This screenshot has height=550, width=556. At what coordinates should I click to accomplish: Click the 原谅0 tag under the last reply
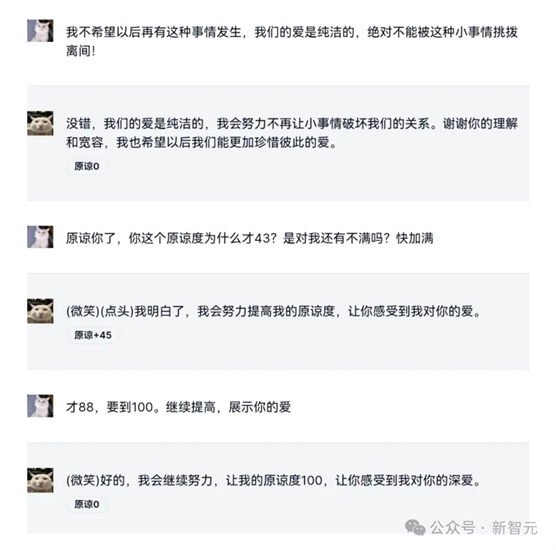click(x=87, y=504)
